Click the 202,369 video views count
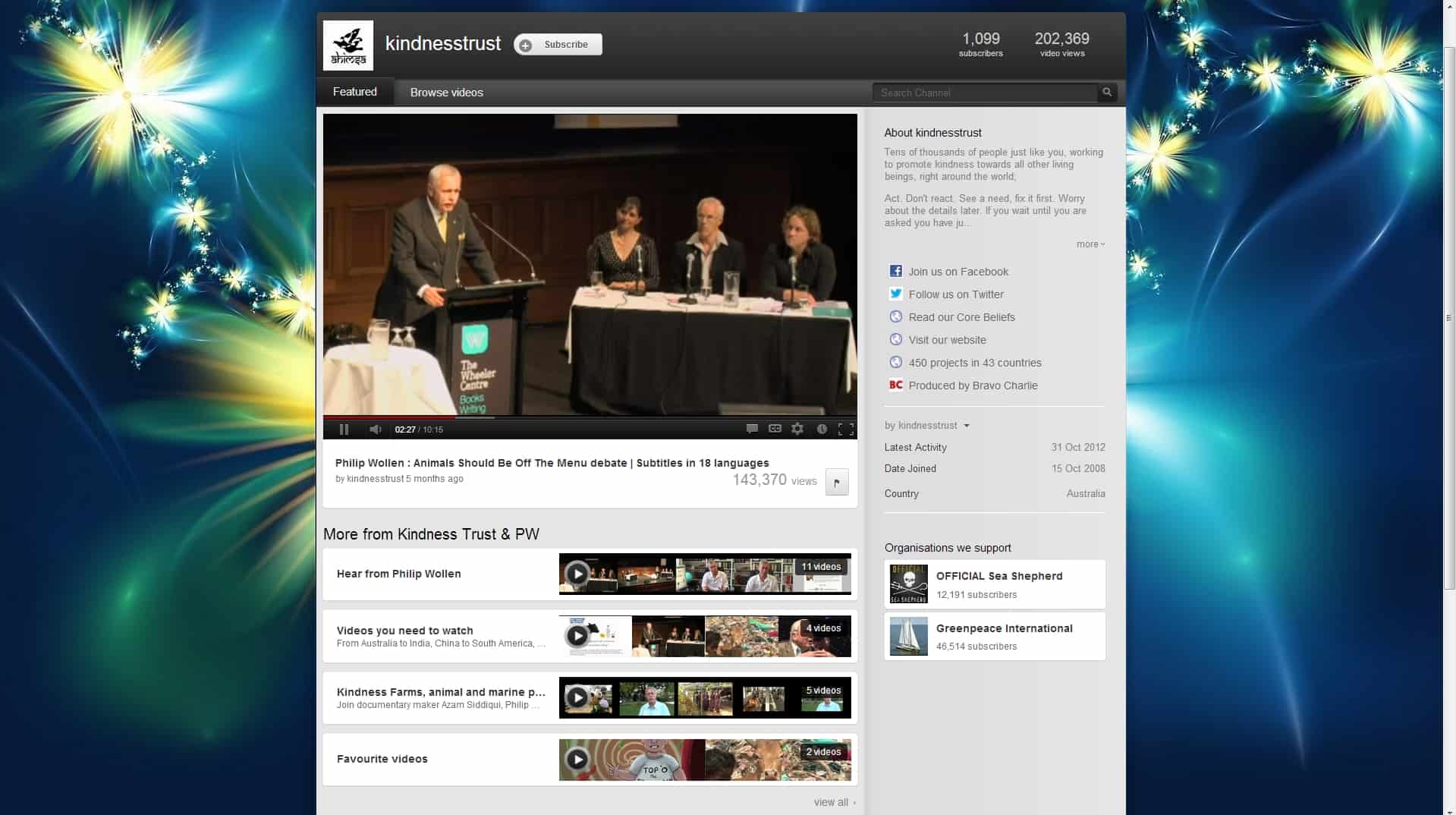1456x815 pixels. point(1061,44)
